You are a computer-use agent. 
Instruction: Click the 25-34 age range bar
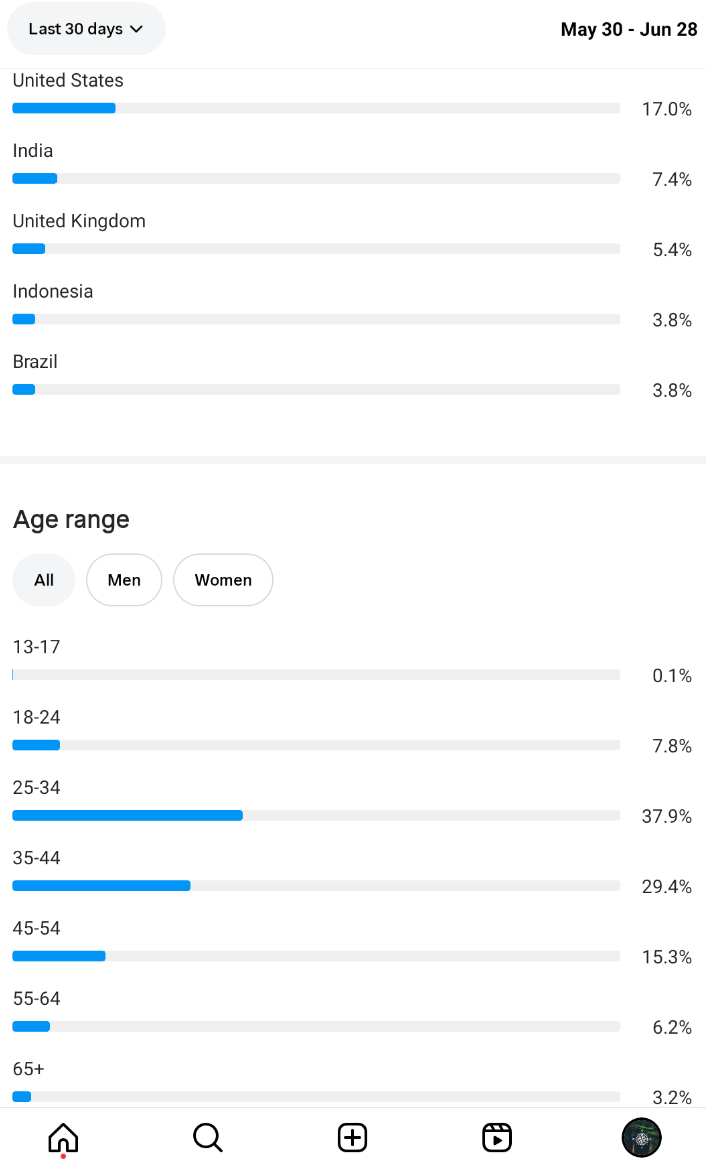[316, 816]
